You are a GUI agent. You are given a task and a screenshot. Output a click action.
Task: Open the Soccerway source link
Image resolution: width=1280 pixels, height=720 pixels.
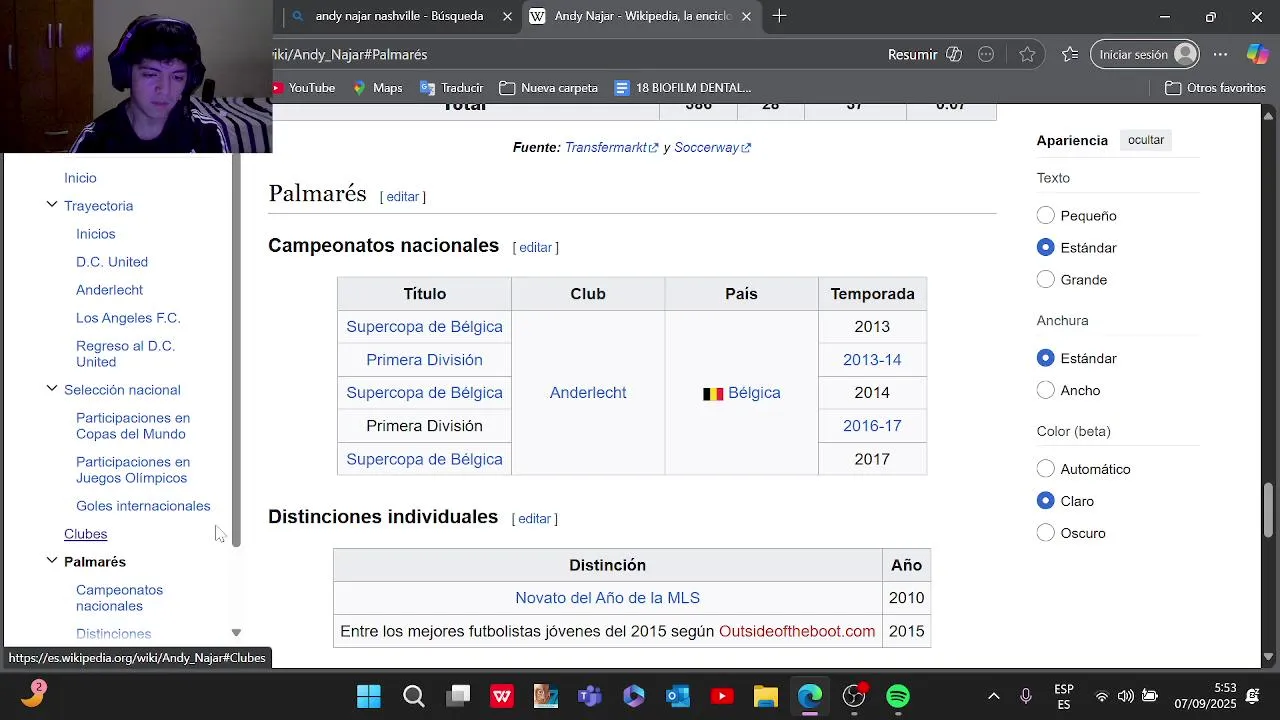pyautogui.click(x=712, y=147)
